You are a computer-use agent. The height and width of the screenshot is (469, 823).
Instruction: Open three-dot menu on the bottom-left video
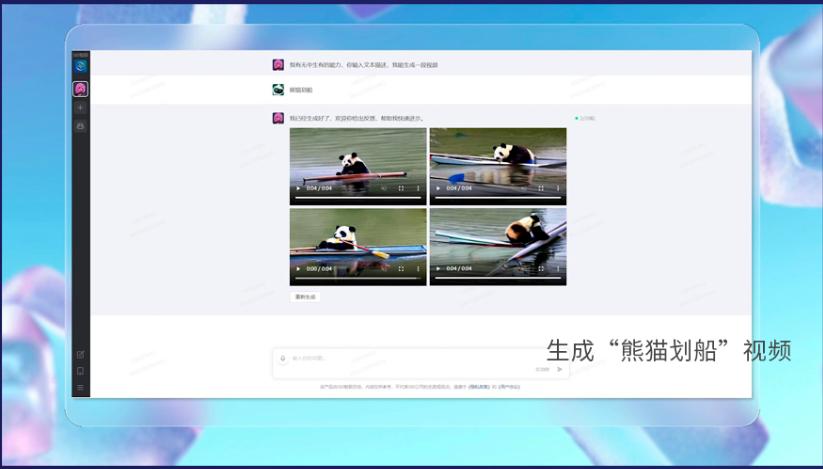point(418,268)
